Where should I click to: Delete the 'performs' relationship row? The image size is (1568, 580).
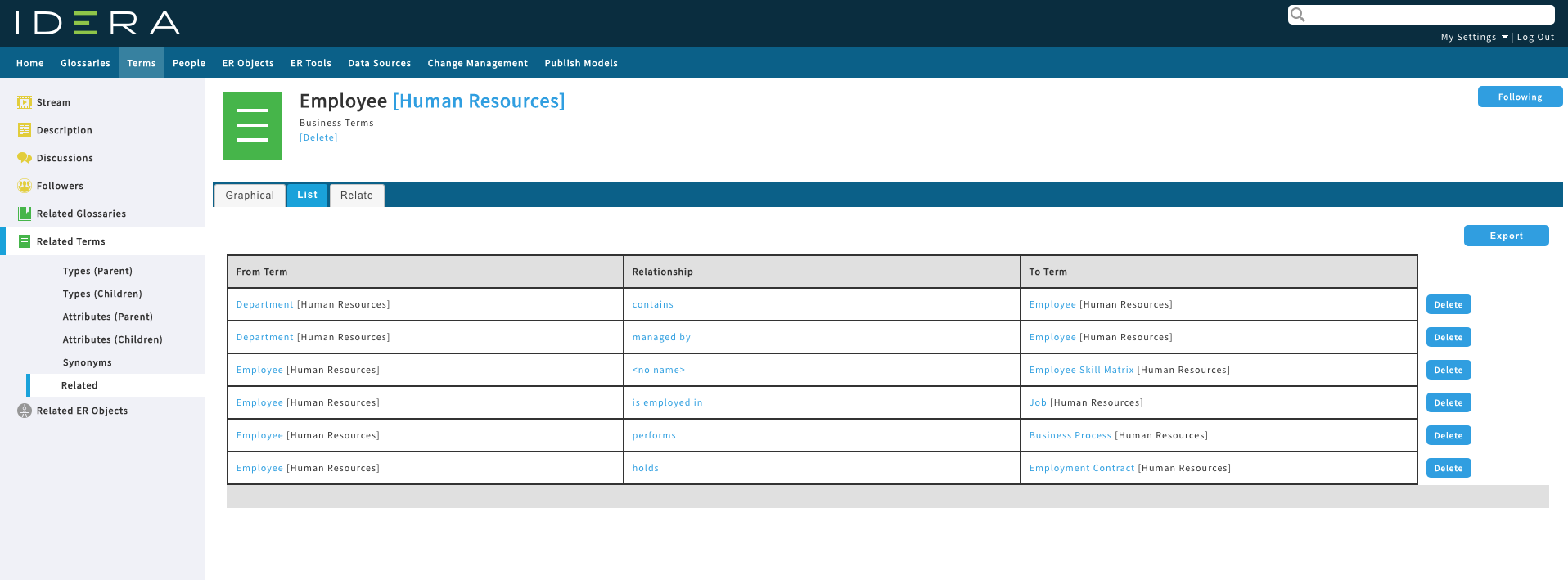click(1449, 435)
